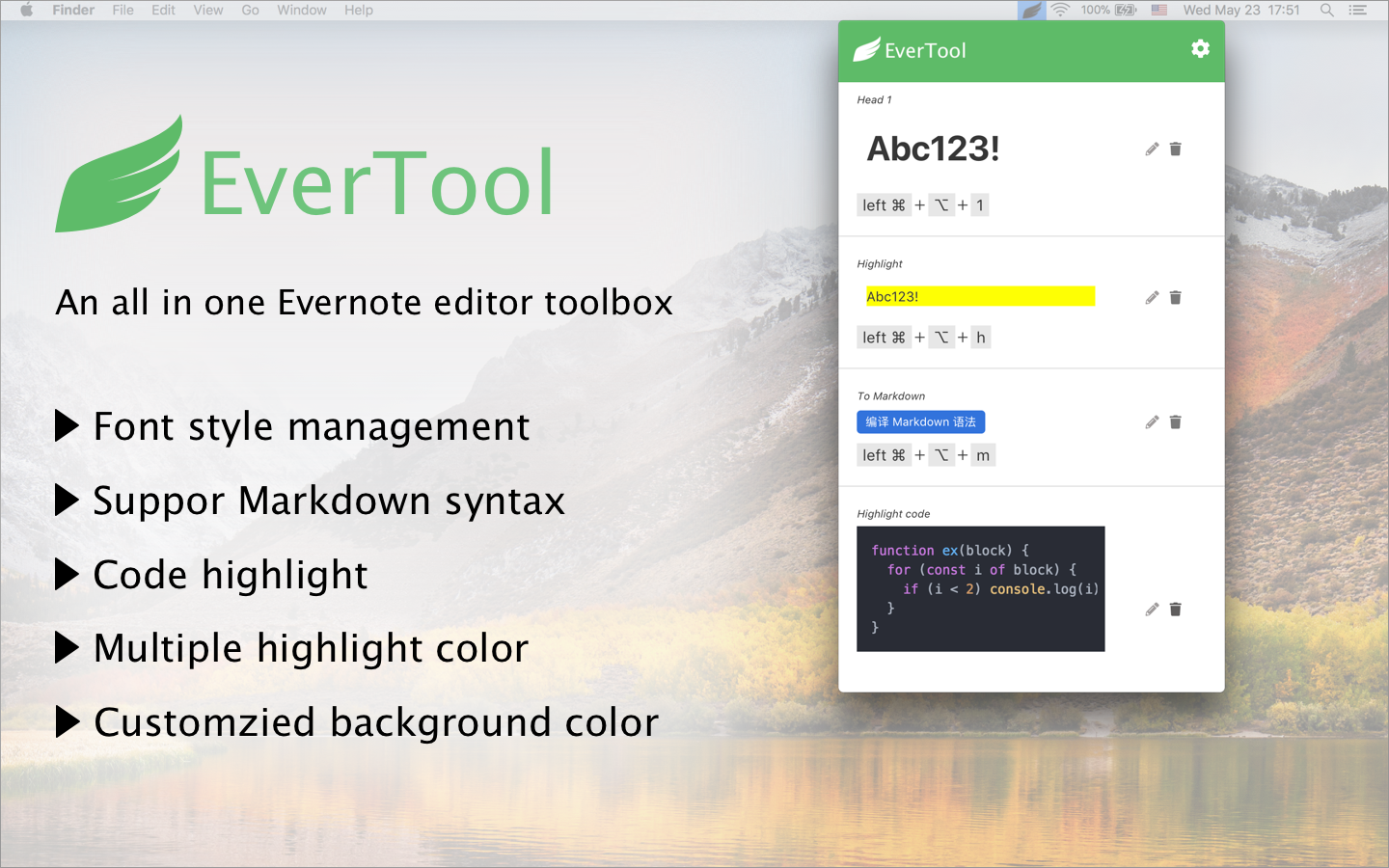Click the EverTool menu bar feather icon

coord(1031,11)
